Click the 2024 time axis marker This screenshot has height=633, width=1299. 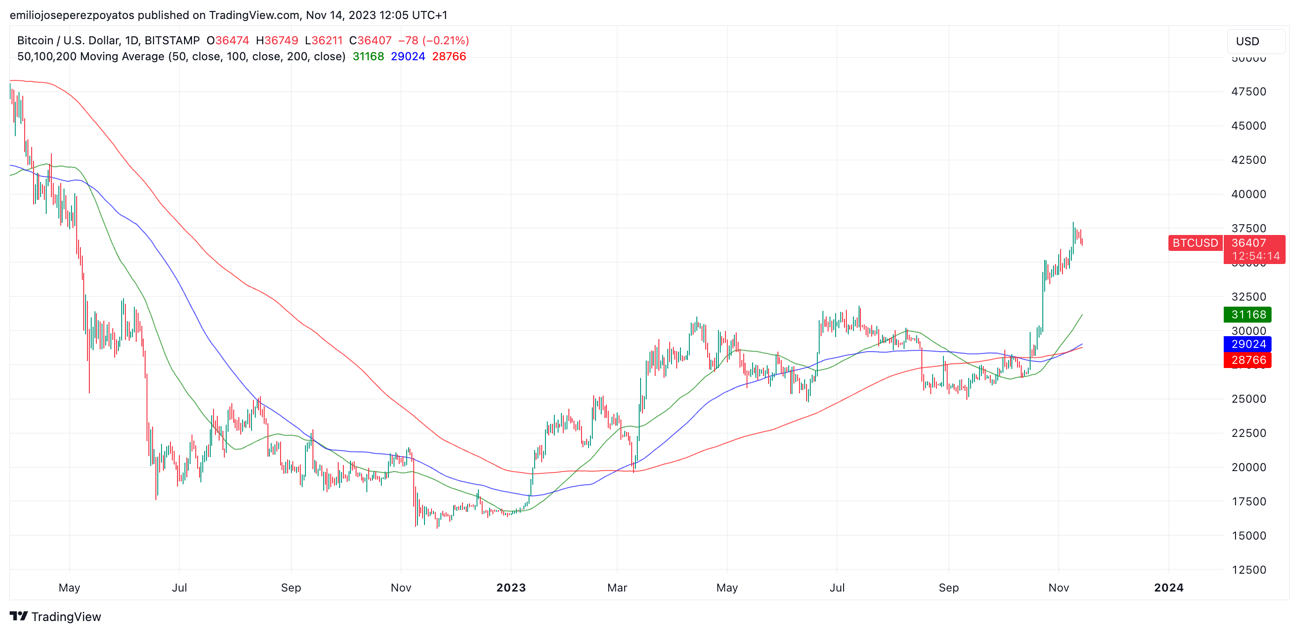point(1168,588)
